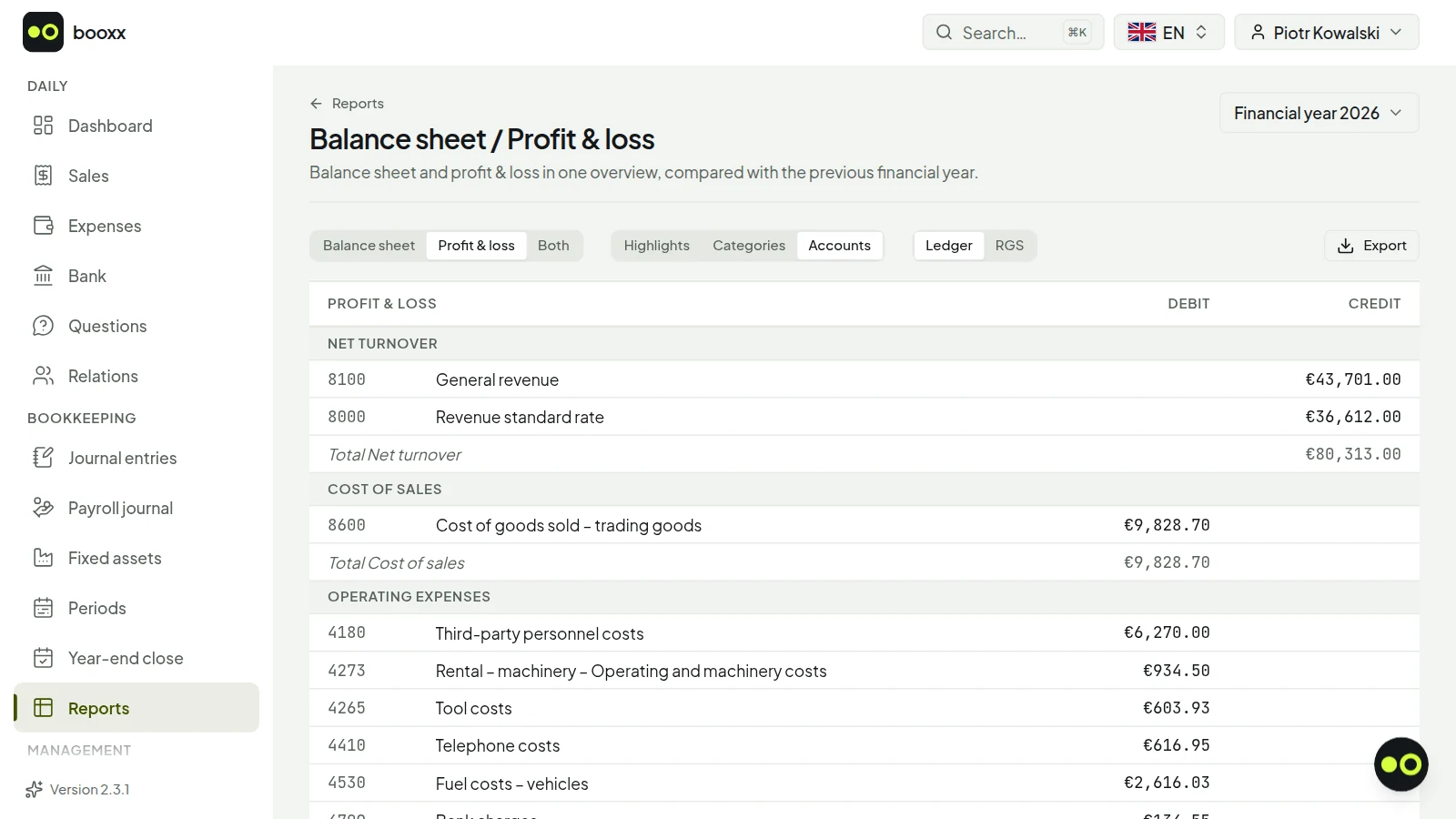Click the Journal entries pencil icon
Viewport: 1456px width, 819px height.
click(x=43, y=458)
